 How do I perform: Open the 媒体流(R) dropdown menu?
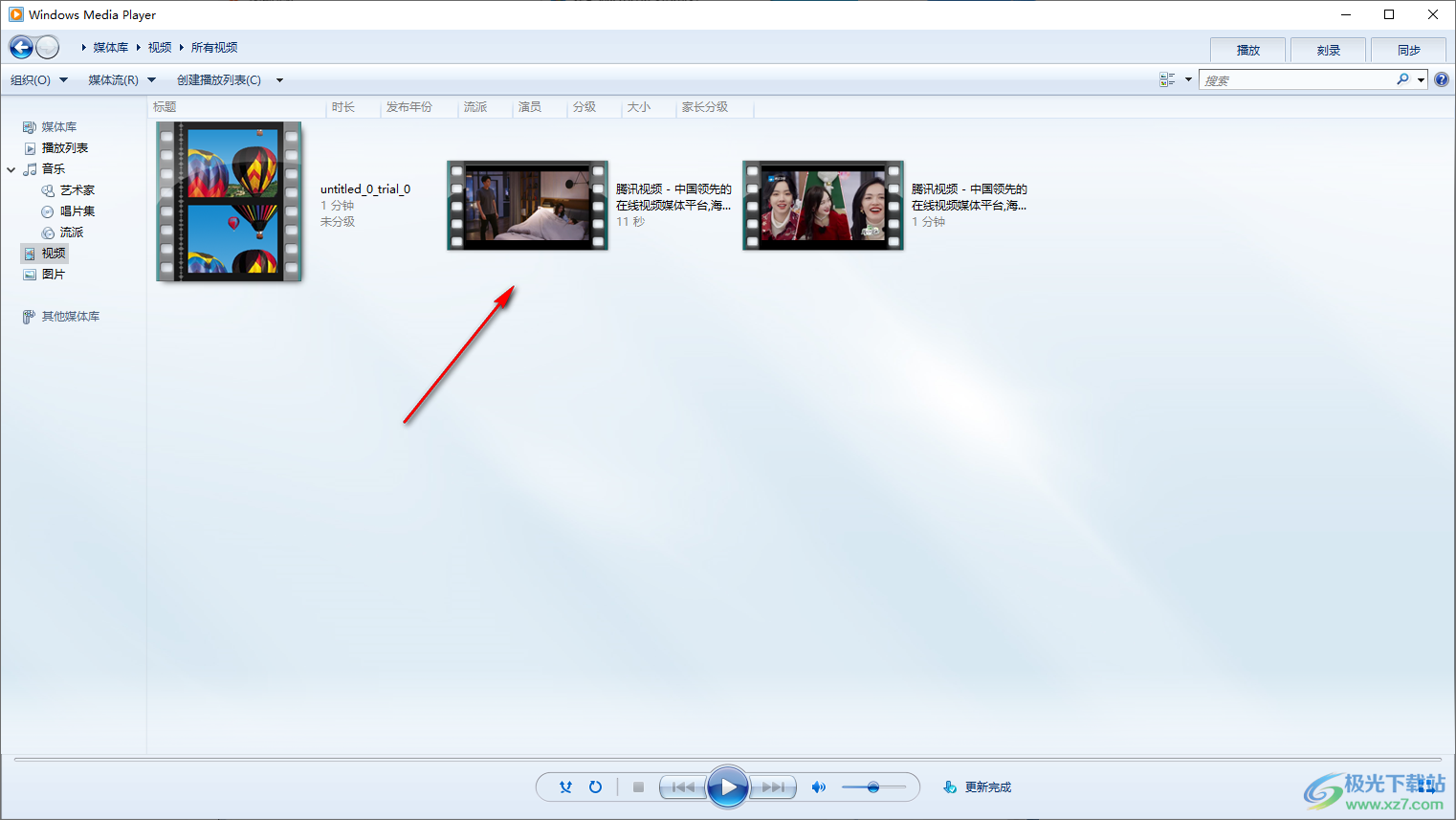pyautogui.click(x=121, y=80)
